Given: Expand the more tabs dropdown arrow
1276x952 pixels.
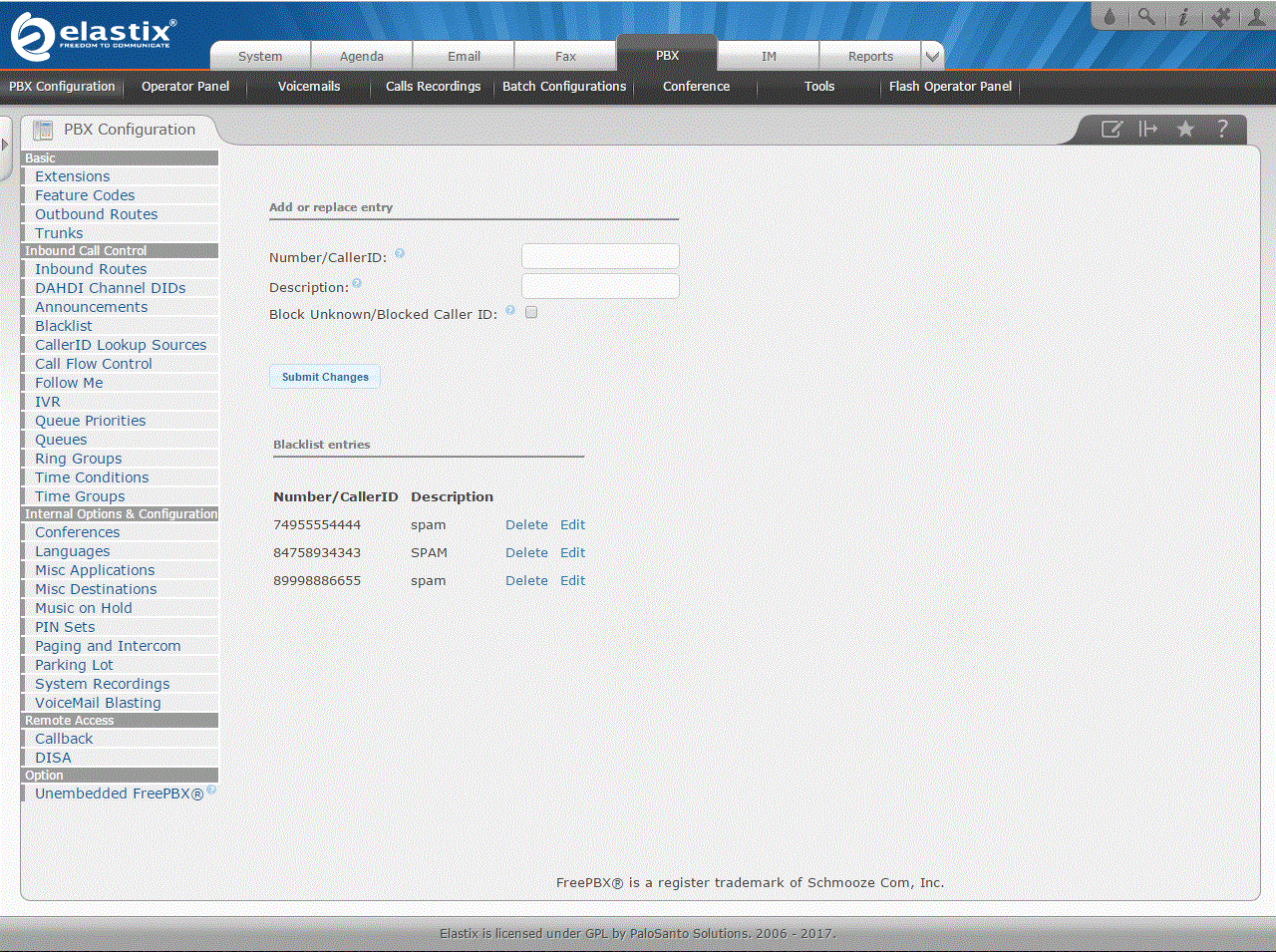Looking at the screenshot, I should 932,56.
